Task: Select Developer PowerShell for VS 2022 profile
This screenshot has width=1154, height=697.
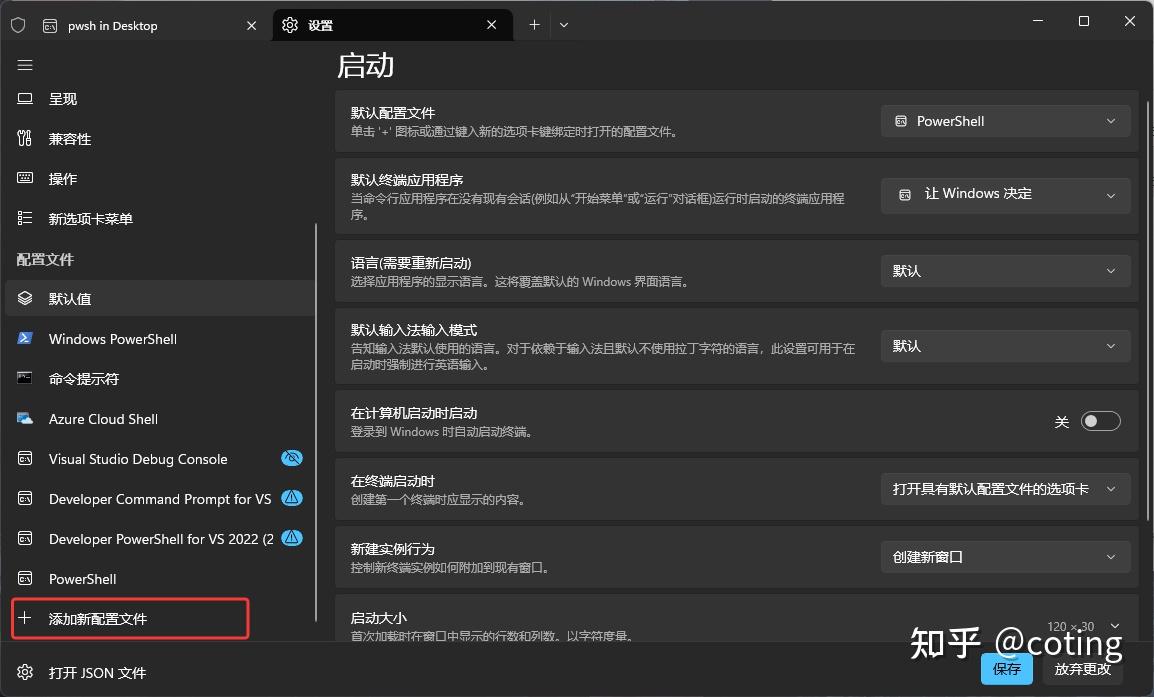Action: pos(160,539)
